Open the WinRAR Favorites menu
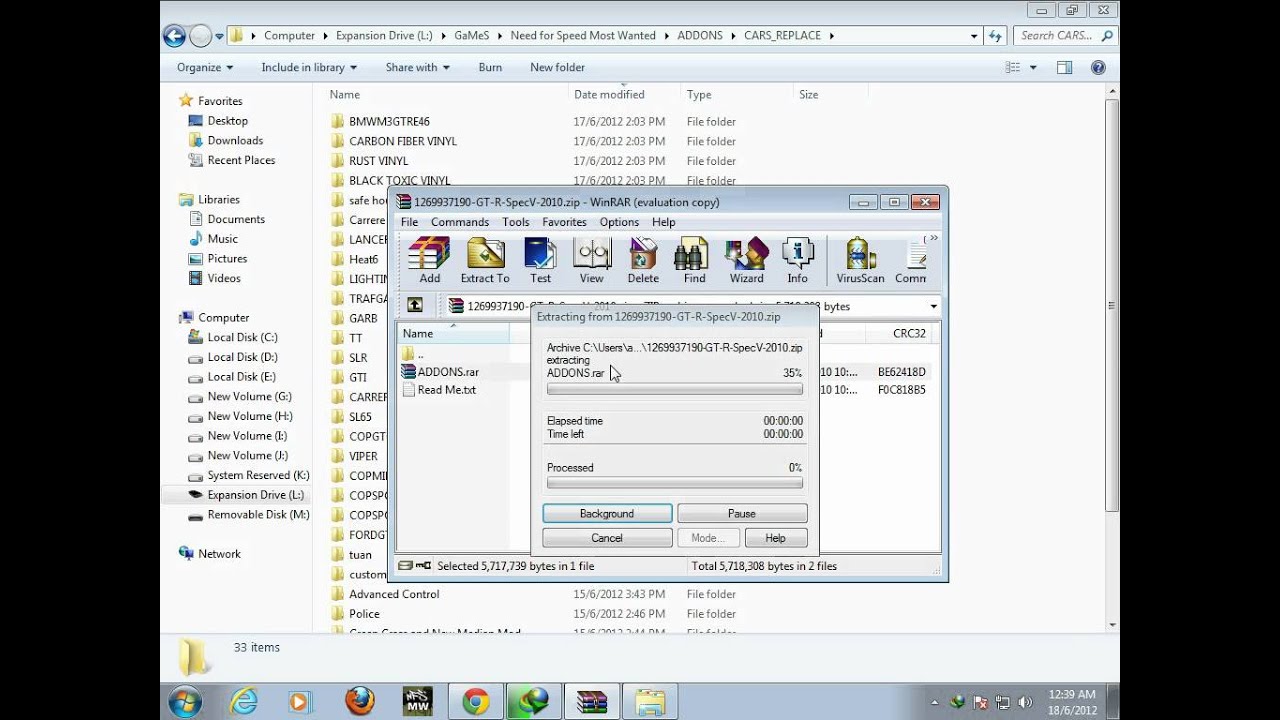 [564, 222]
